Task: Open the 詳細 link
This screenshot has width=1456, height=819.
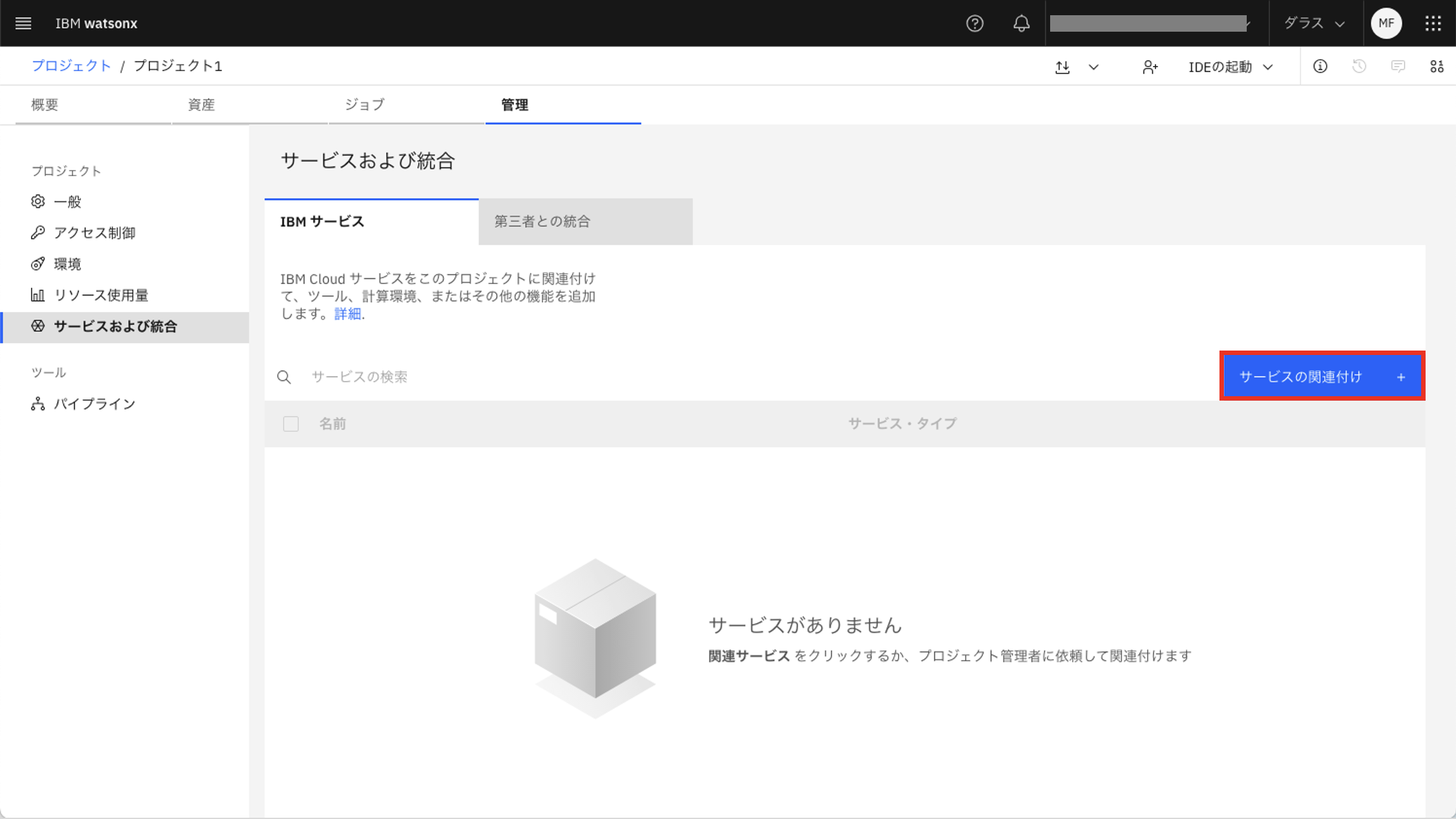Action: point(348,314)
